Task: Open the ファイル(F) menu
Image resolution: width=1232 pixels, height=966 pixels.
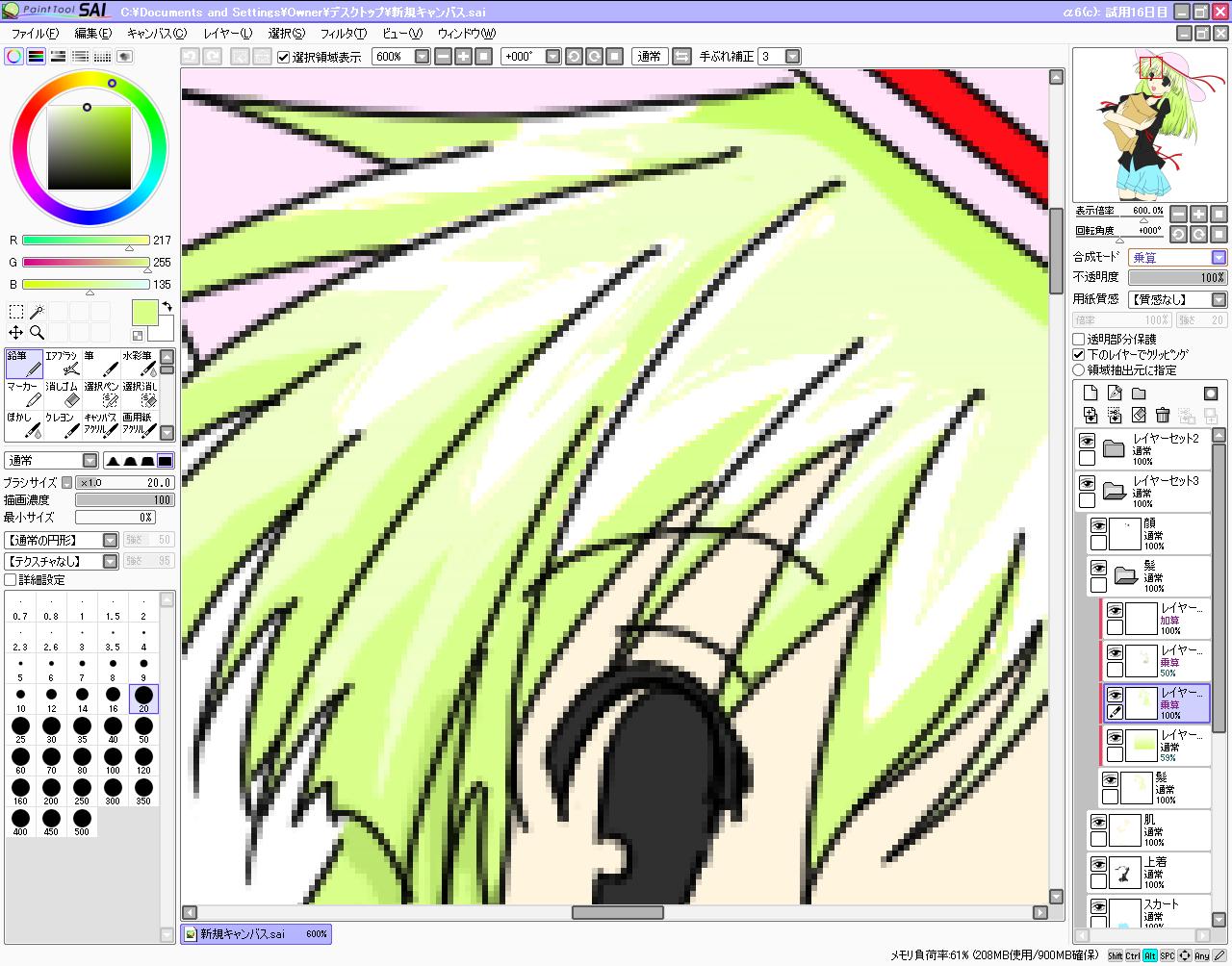Action: (35, 33)
